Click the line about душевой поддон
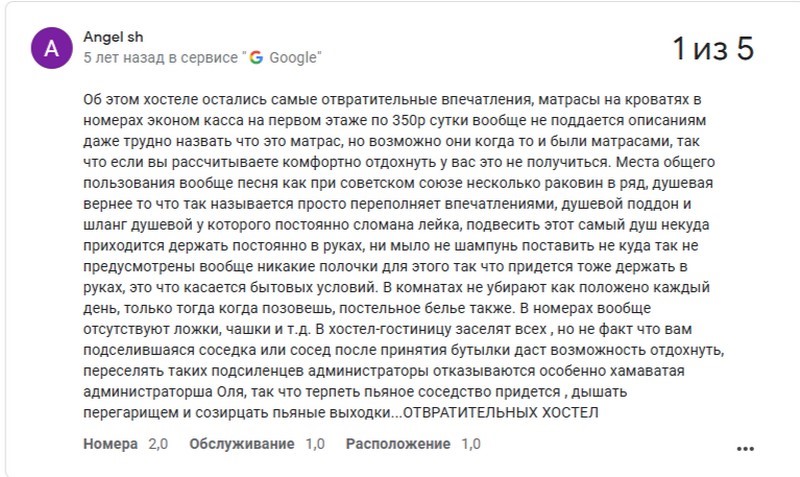The width and height of the screenshot is (800, 477). pyautogui.click(x=387, y=204)
